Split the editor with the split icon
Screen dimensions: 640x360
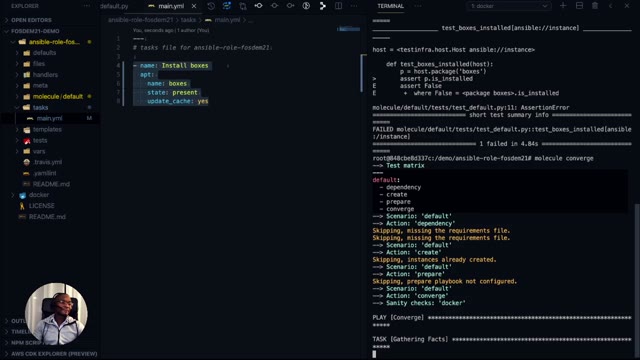pos(338,6)
